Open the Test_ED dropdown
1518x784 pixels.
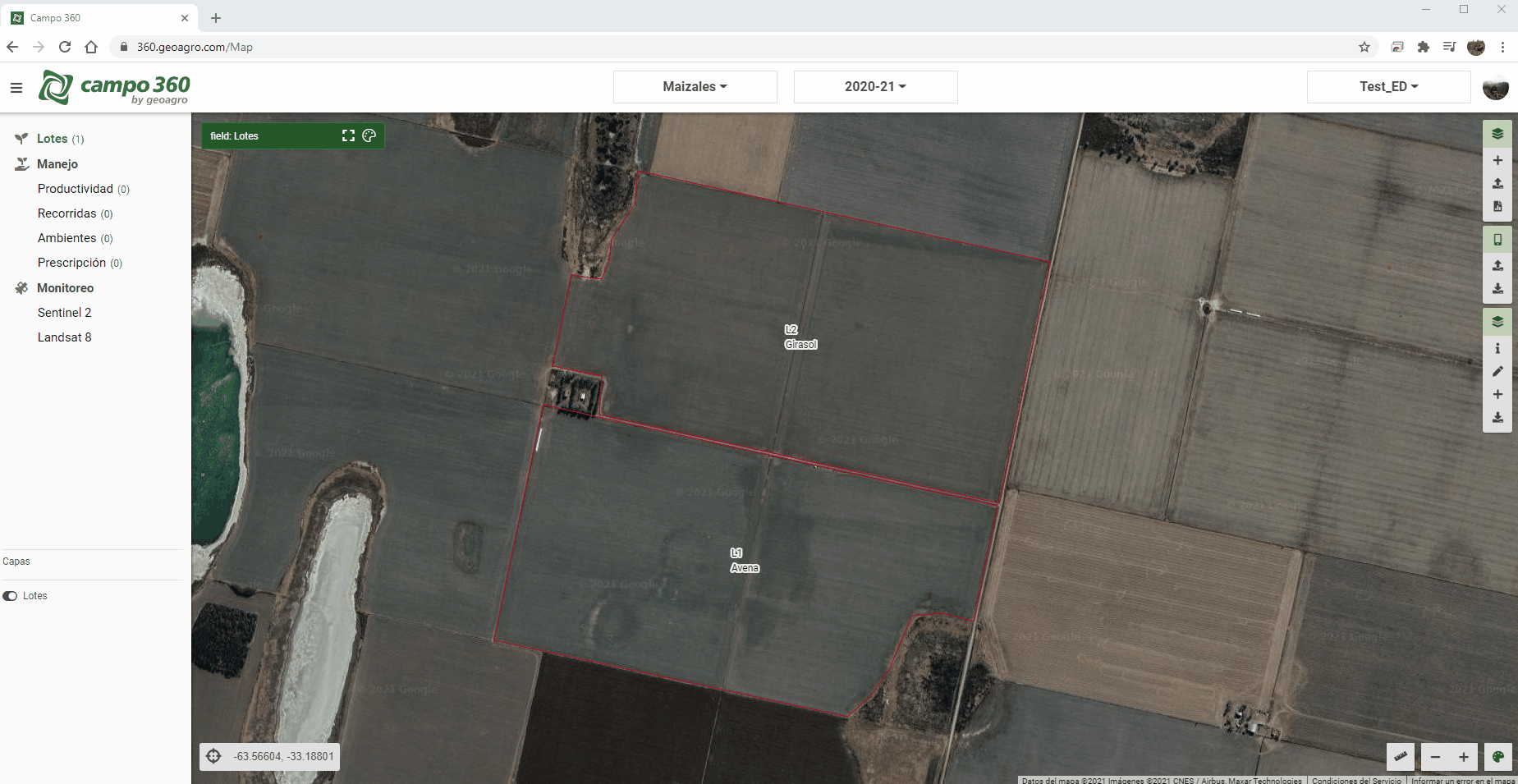1389,87
